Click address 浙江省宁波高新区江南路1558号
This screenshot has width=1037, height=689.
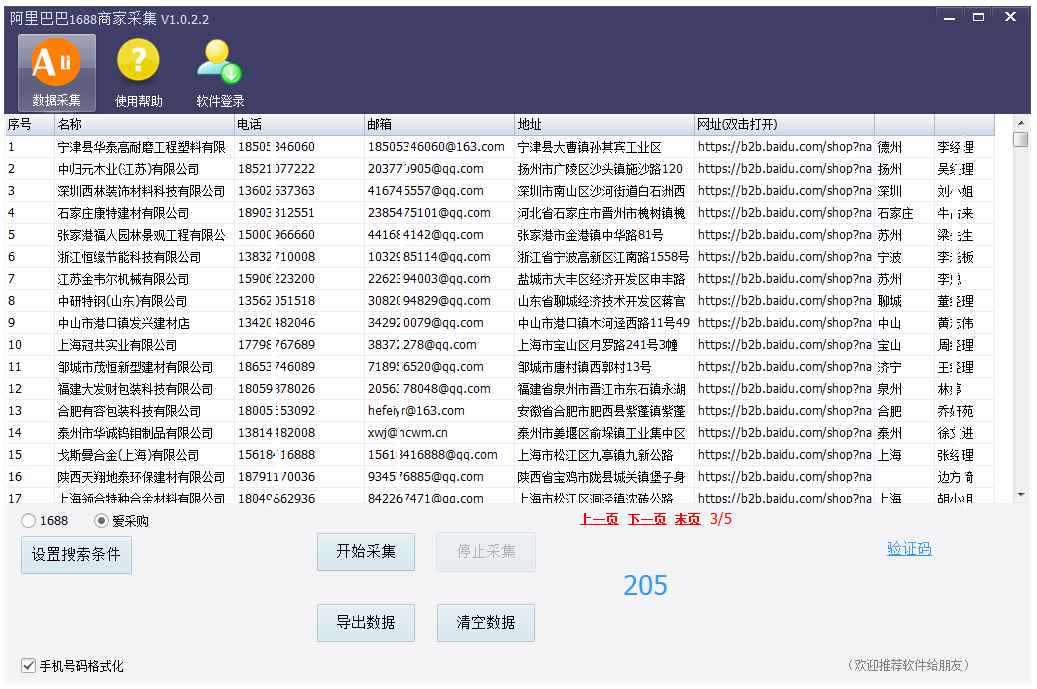[x=603, y=257]
